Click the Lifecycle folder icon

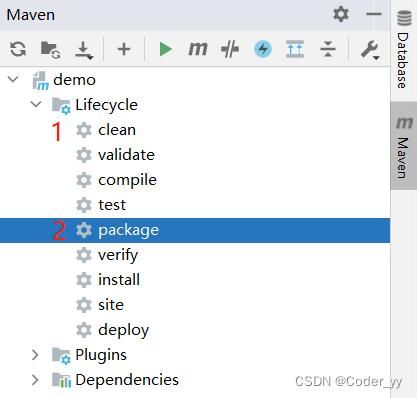61,106
